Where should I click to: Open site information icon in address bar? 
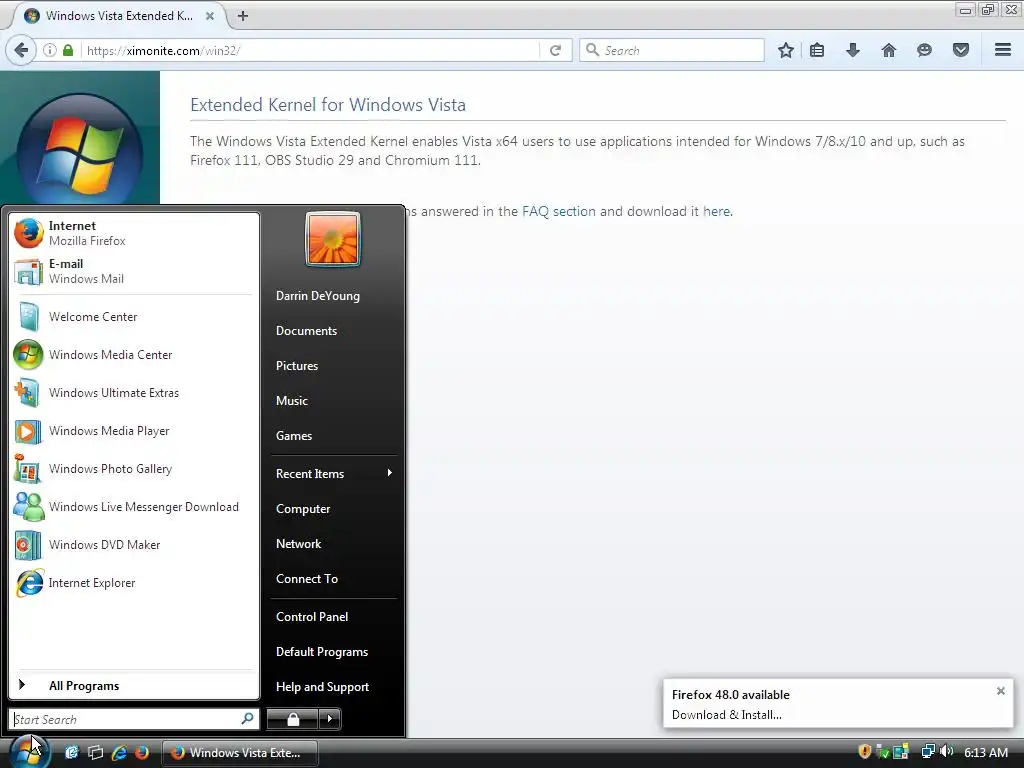50,50
